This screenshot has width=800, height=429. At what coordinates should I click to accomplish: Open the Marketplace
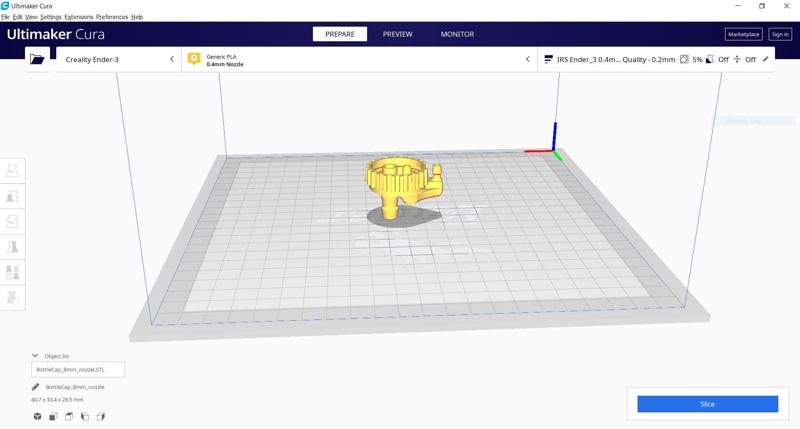pos(743,34)
